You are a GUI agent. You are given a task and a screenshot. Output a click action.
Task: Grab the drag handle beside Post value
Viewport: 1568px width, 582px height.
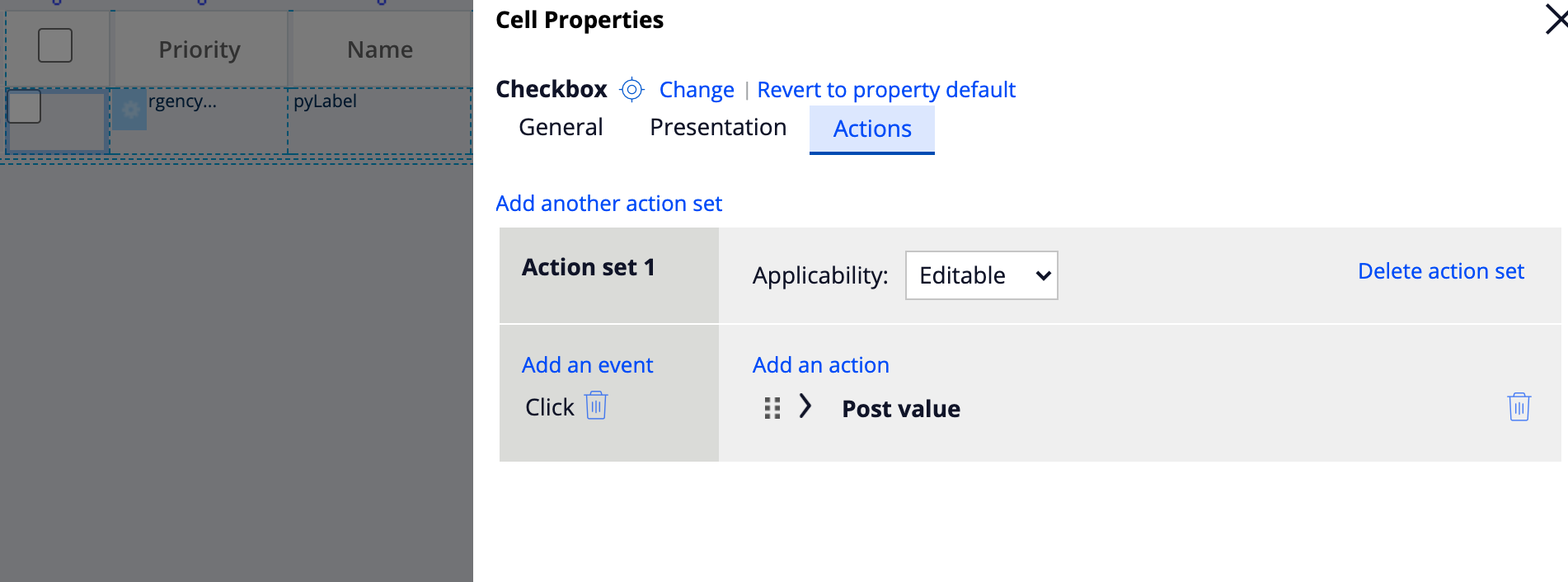tap(772, 408)
